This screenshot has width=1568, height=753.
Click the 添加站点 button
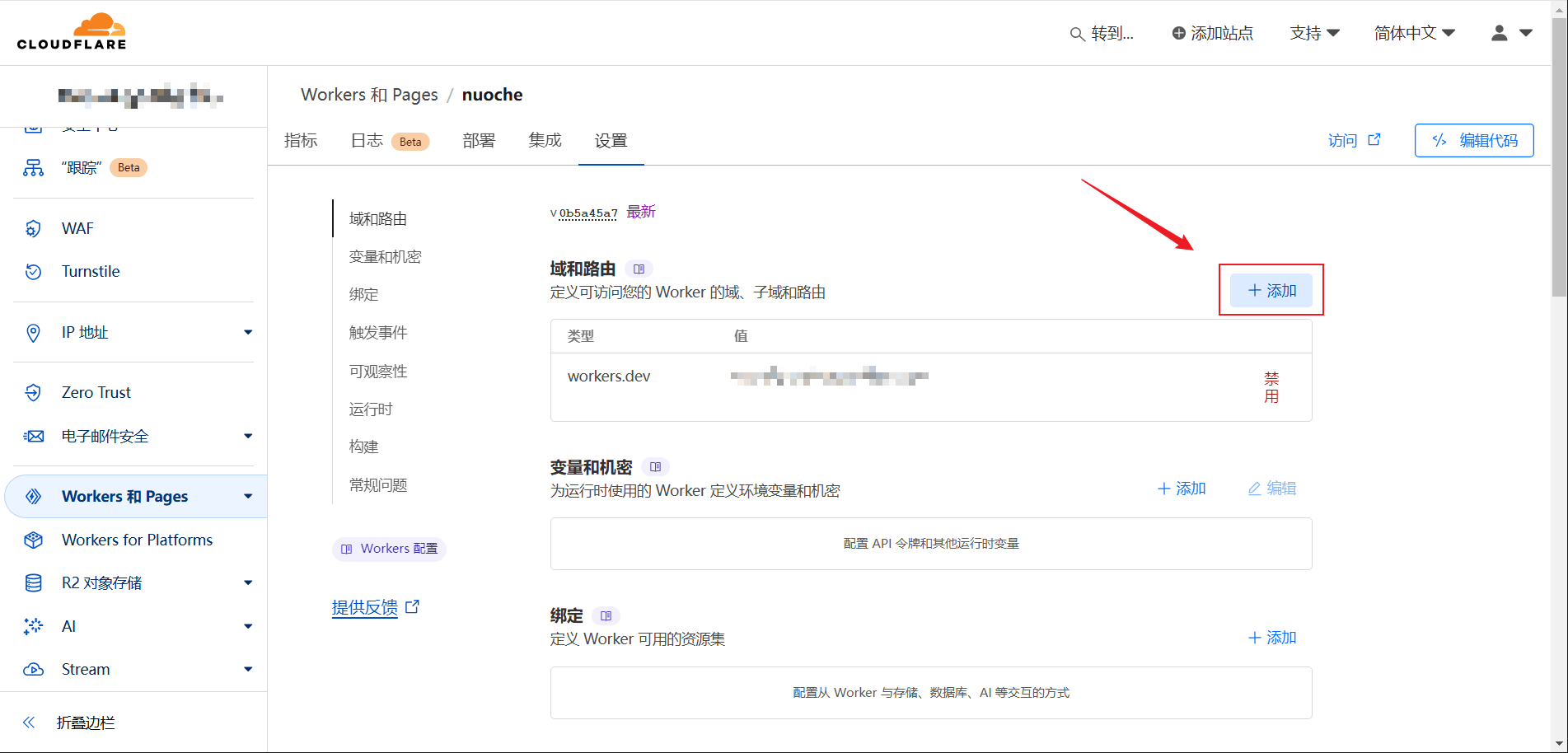click(1212, 33)
